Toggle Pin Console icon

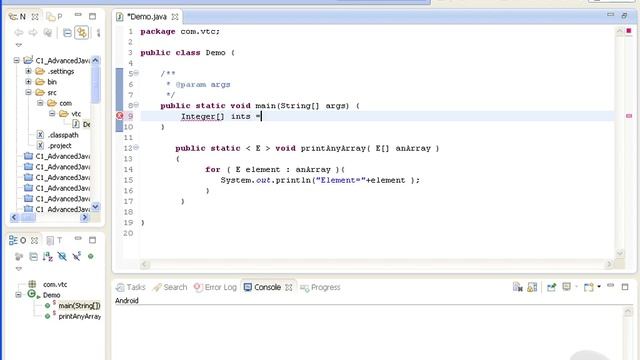[551, 287]
